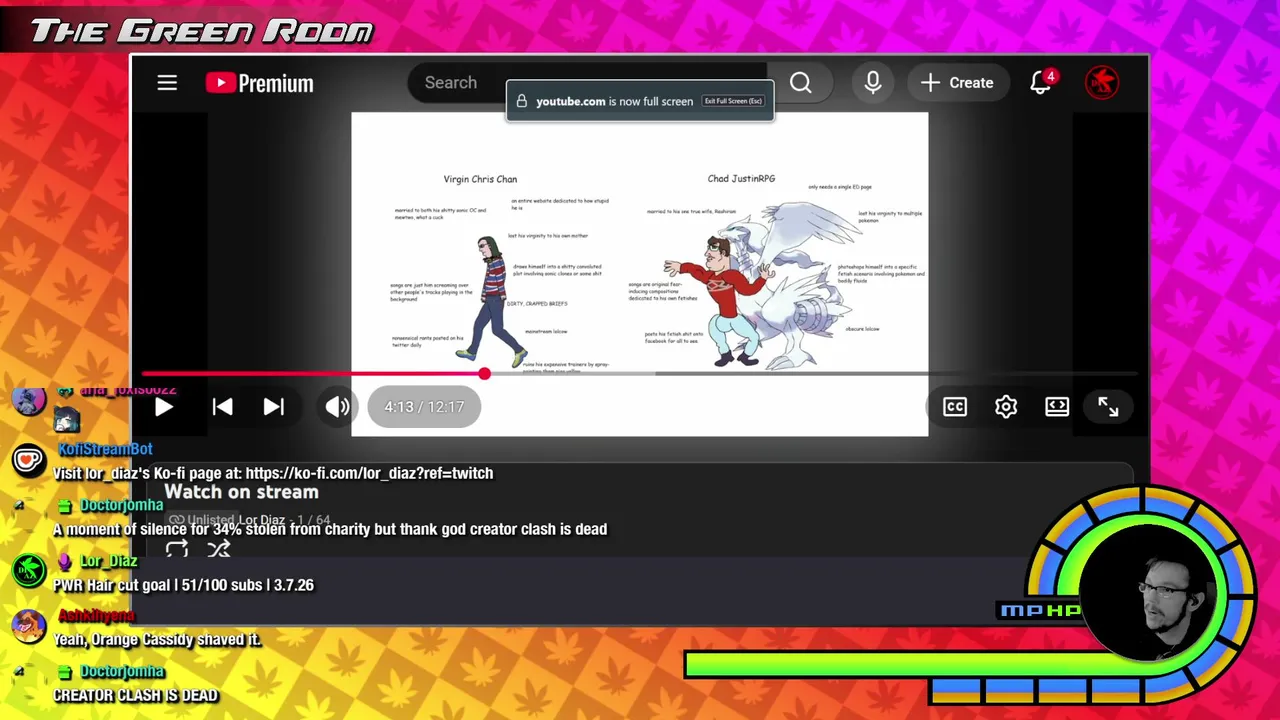Open the account avatar menu
This screenshot has height=720, width=1280.
pyautogui.click(x=1102, y=83)
